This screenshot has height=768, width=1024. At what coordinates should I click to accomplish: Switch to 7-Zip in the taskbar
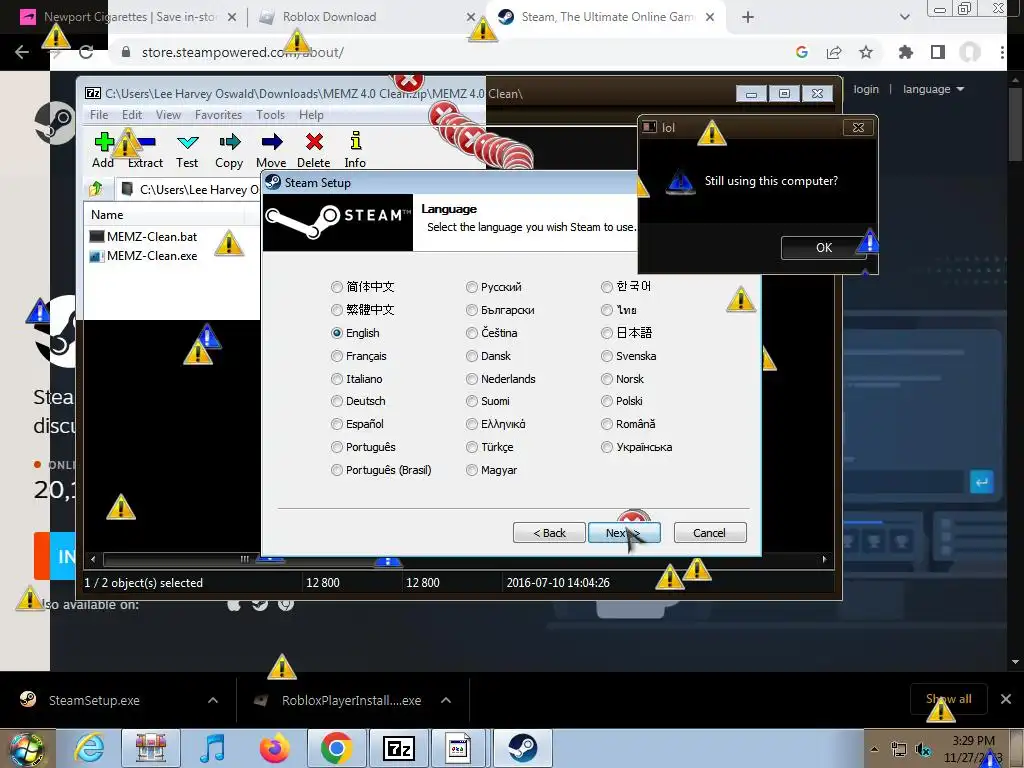click(399, 748)
